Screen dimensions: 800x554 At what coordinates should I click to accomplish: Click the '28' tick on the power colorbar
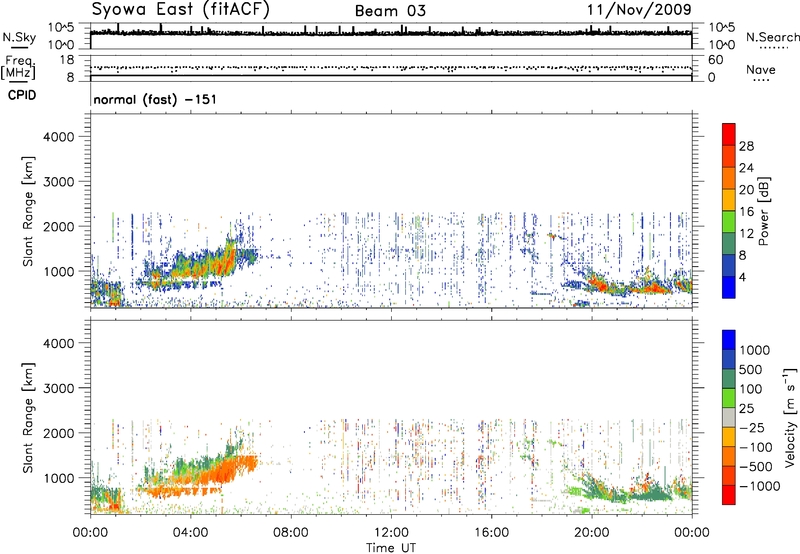pos(746,146)
